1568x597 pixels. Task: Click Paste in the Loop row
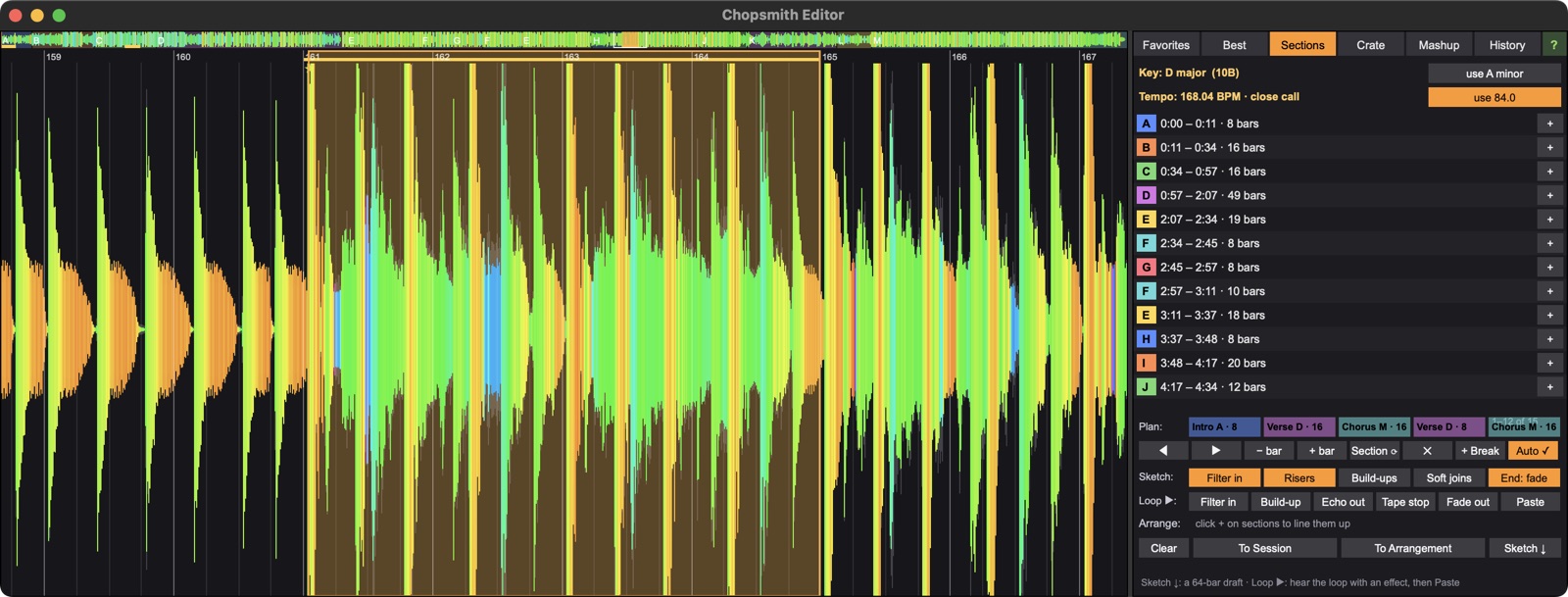(1530, 502)
